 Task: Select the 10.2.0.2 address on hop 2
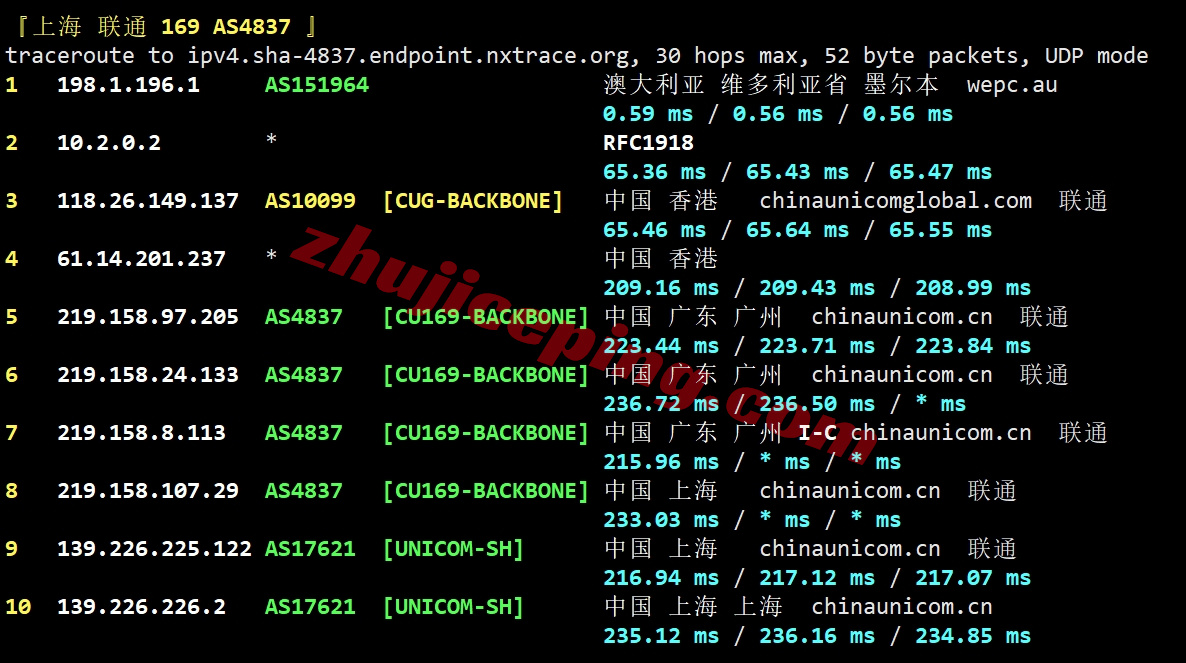108,143
